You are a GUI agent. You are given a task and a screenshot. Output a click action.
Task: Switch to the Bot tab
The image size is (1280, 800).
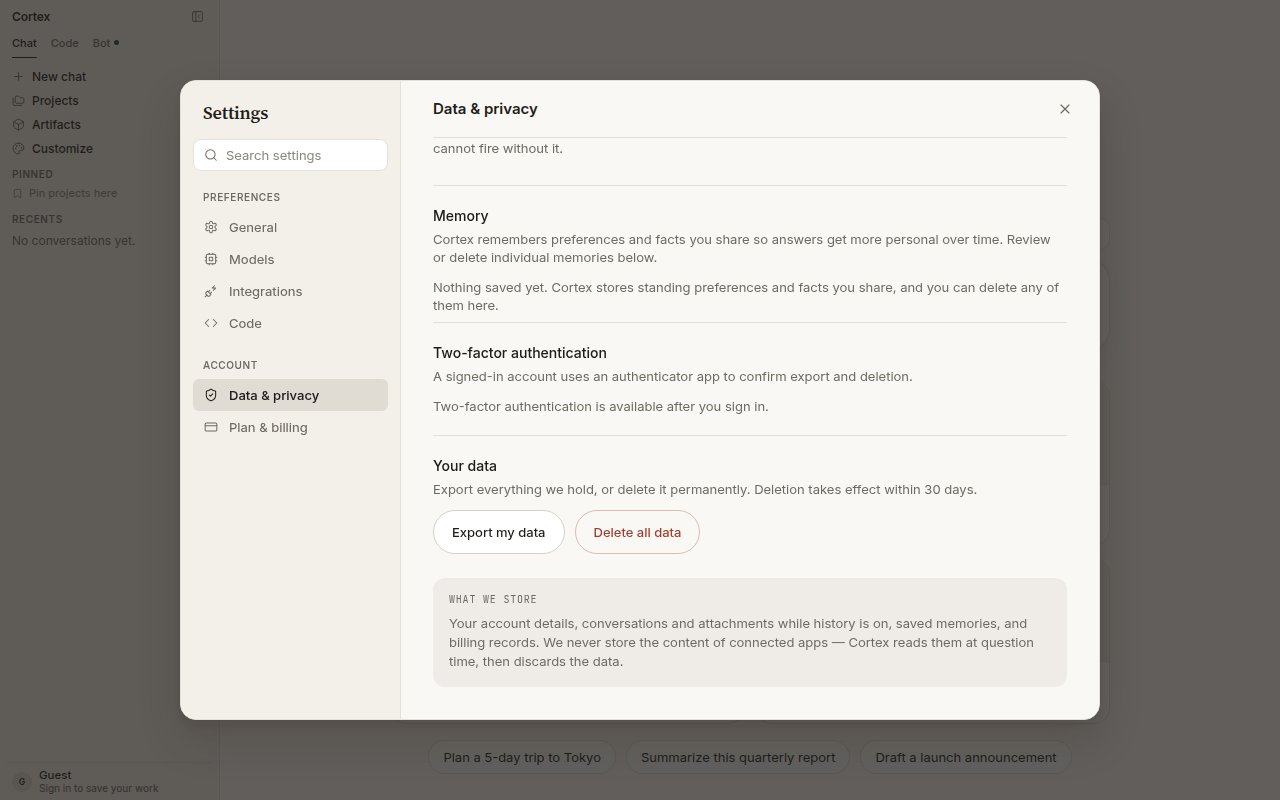(105, 43)
